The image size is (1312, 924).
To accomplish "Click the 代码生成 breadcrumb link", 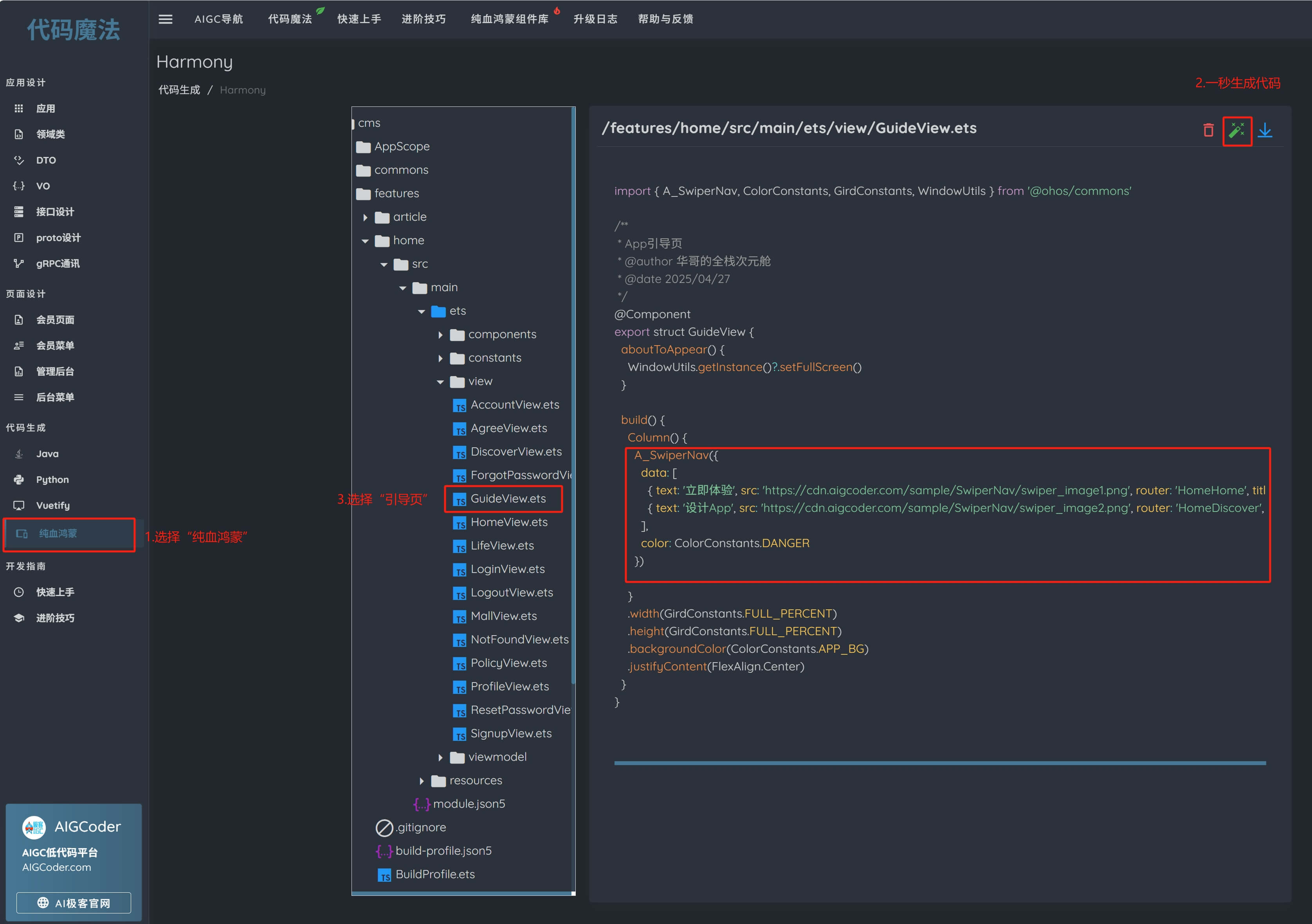I will [x=179, y=90].
